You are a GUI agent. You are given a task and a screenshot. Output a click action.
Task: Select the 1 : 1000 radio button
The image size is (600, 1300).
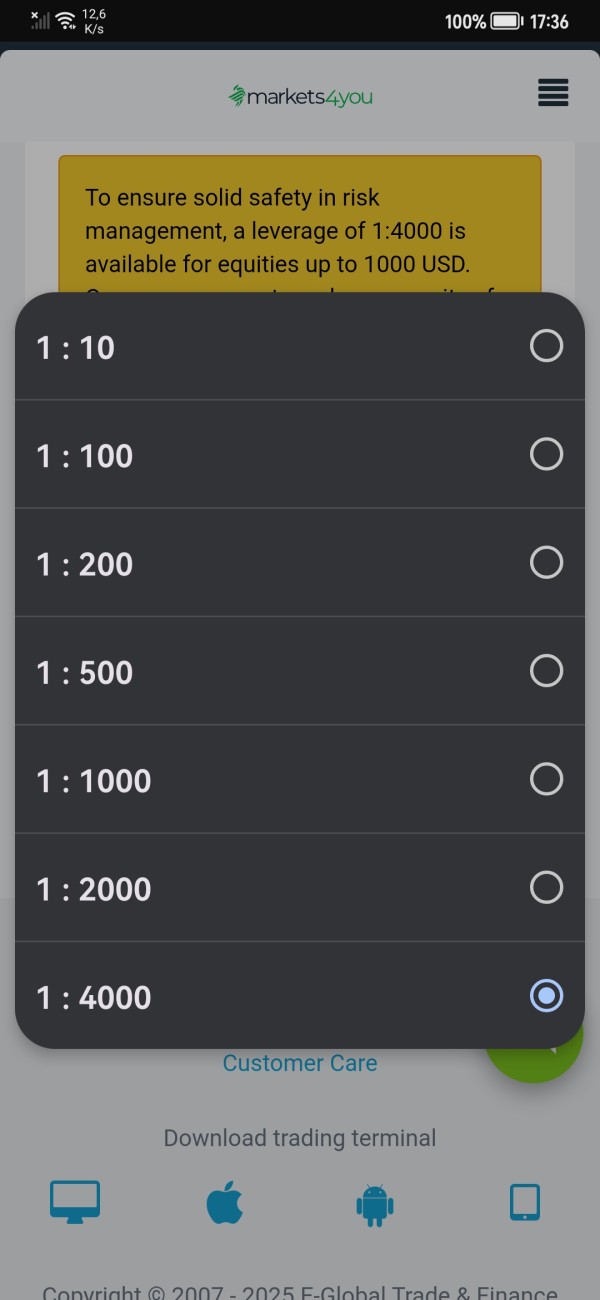point(546,779)
